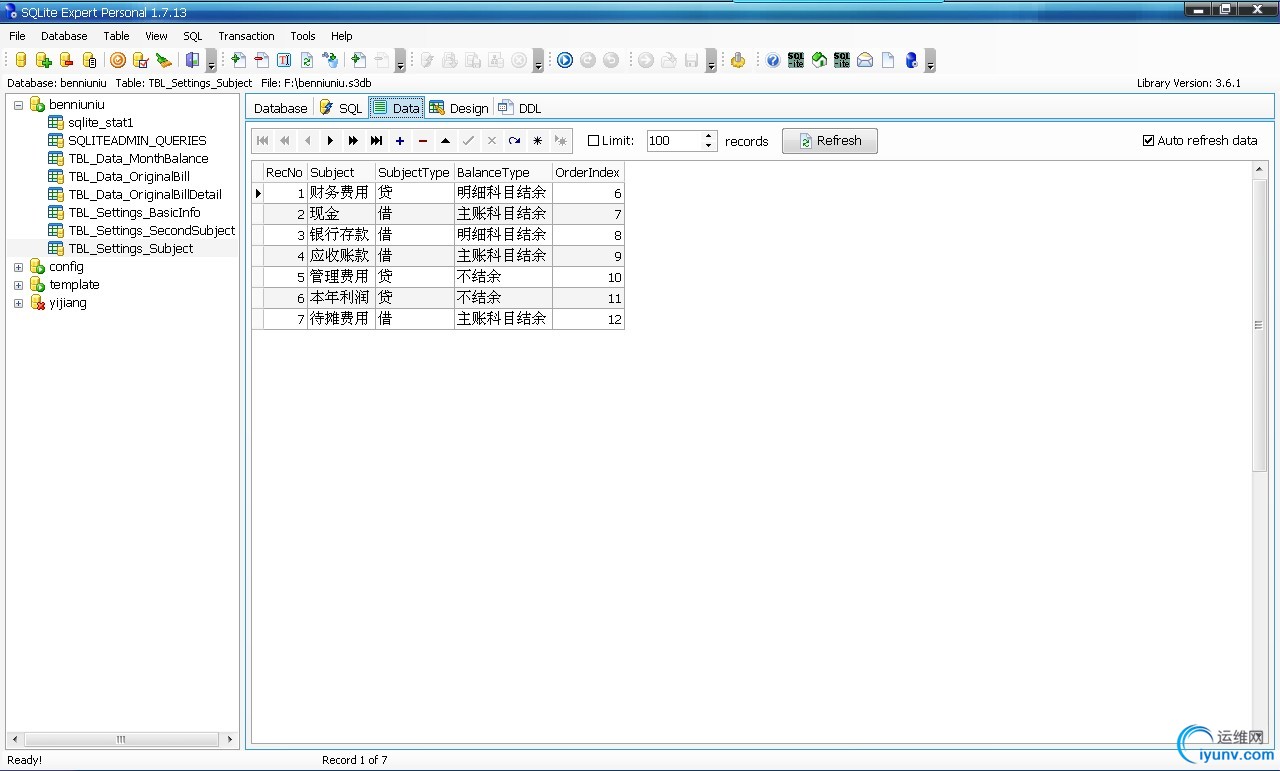This screenshot has width=1280, height=771.
Task: Go to last record in navigator
Action: tap(377, 141)
